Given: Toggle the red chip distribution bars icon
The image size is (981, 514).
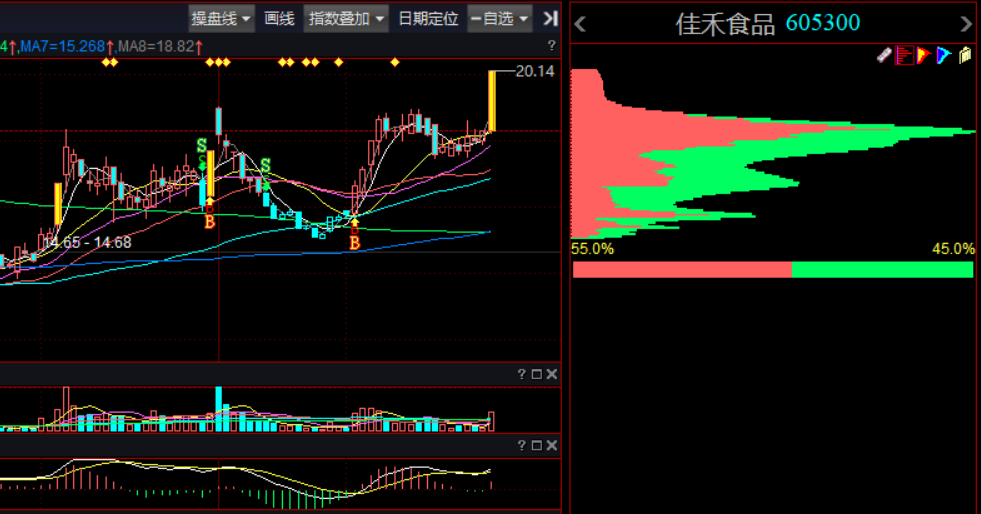Looking at the screenshot, I should point(904,56).
